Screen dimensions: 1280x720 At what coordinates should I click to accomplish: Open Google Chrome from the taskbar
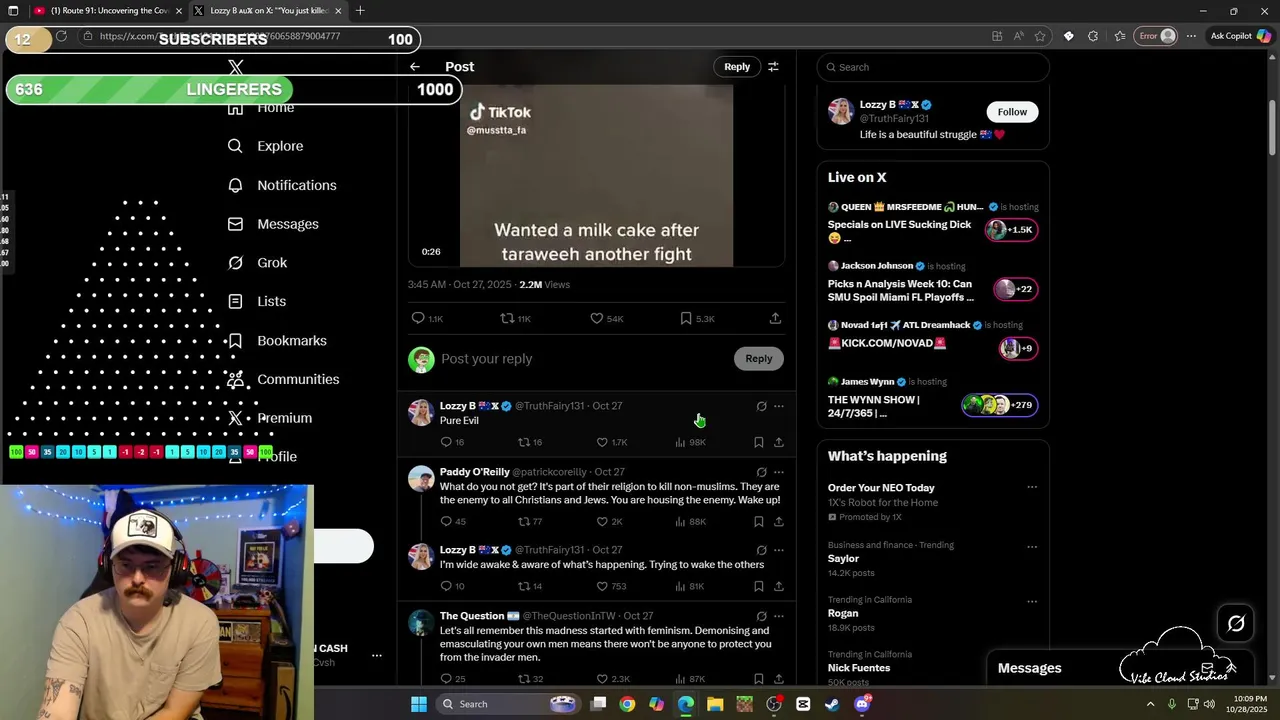(x=627, y=704)
